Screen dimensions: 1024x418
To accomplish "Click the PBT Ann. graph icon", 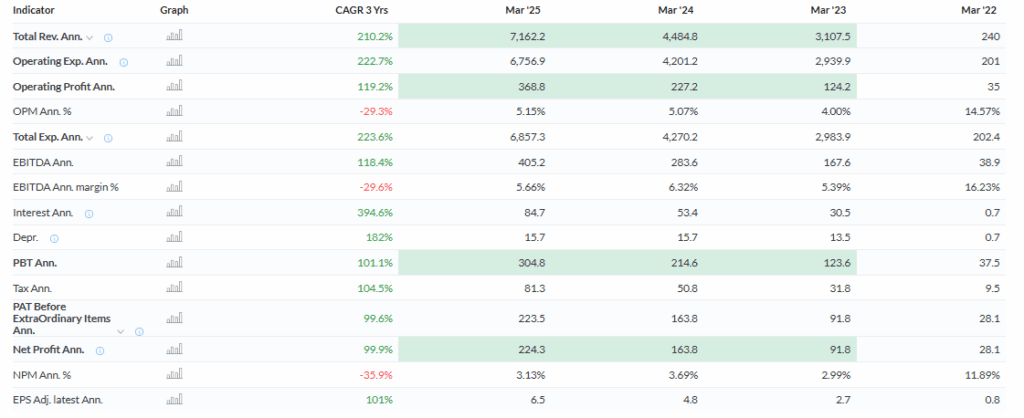I will click(x=174, y=263).
